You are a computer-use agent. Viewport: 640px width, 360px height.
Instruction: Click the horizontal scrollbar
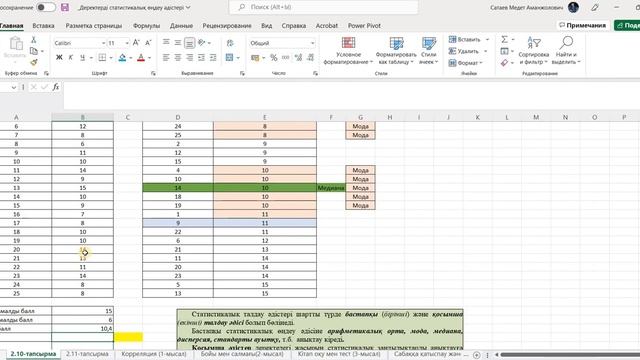pos(569,355)
